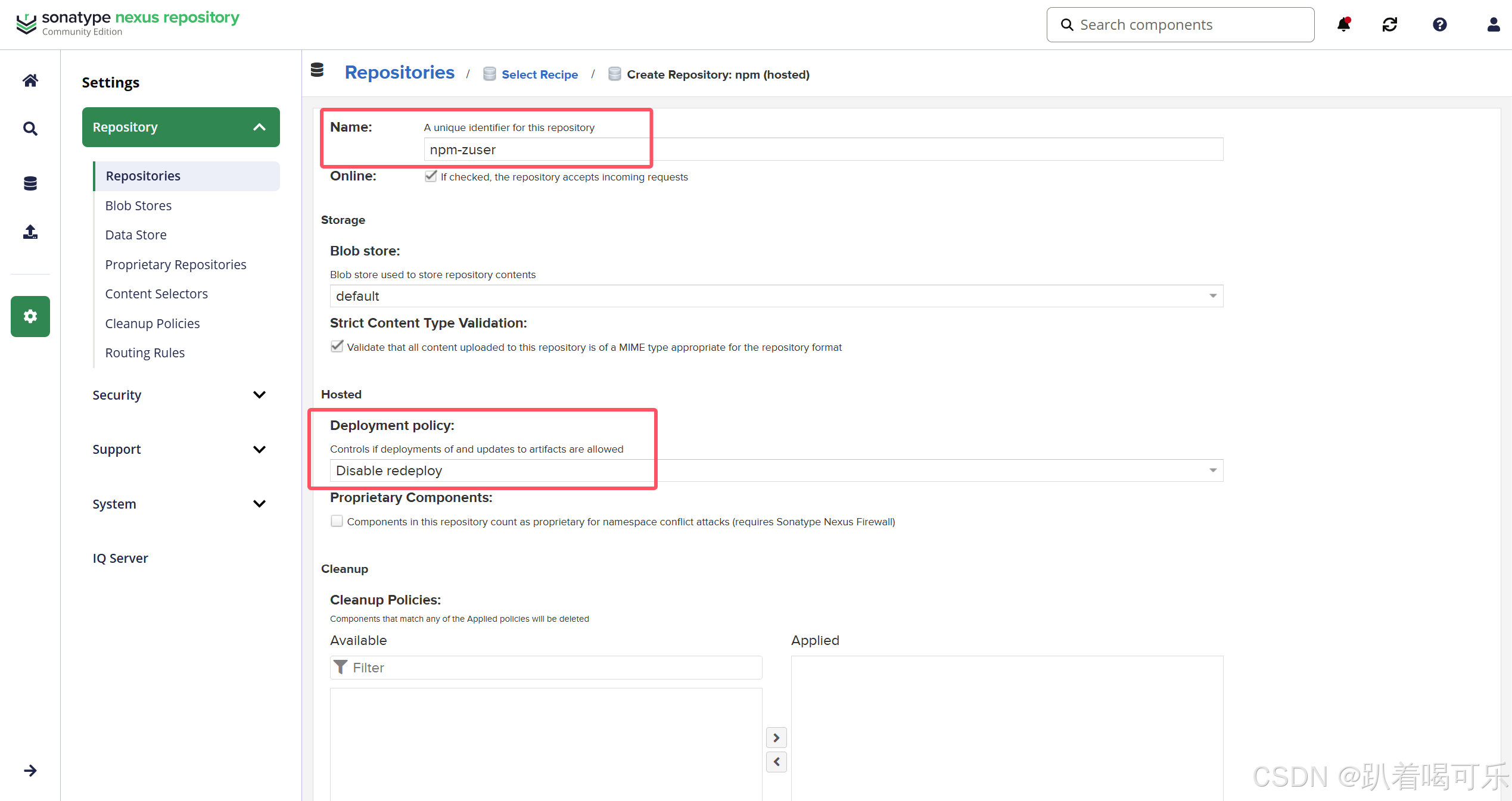Open Routing Rules menu item

[x=145, y=353]
